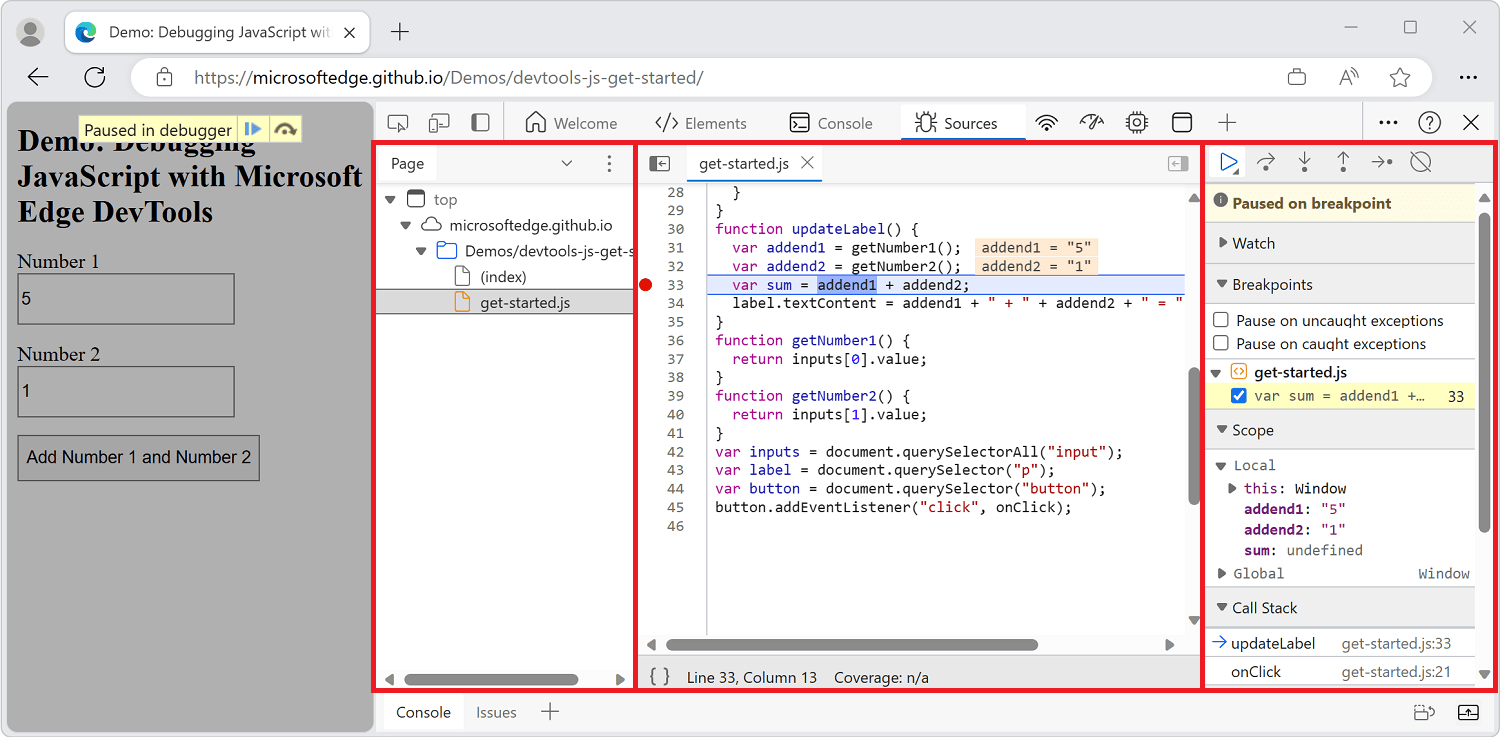Open Inspect element tool
1500x737 pixels.
[398, 123]
